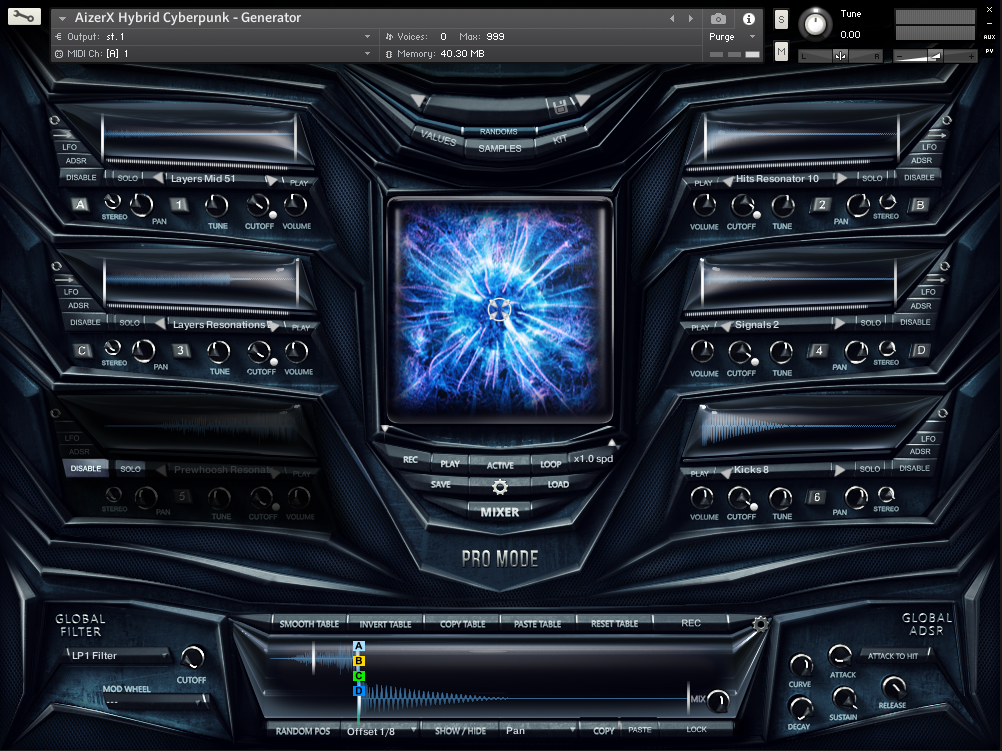The height and width of the screenshot is (751, 1002).
Task: Select green marker C in the table
Action: point(358,676)
